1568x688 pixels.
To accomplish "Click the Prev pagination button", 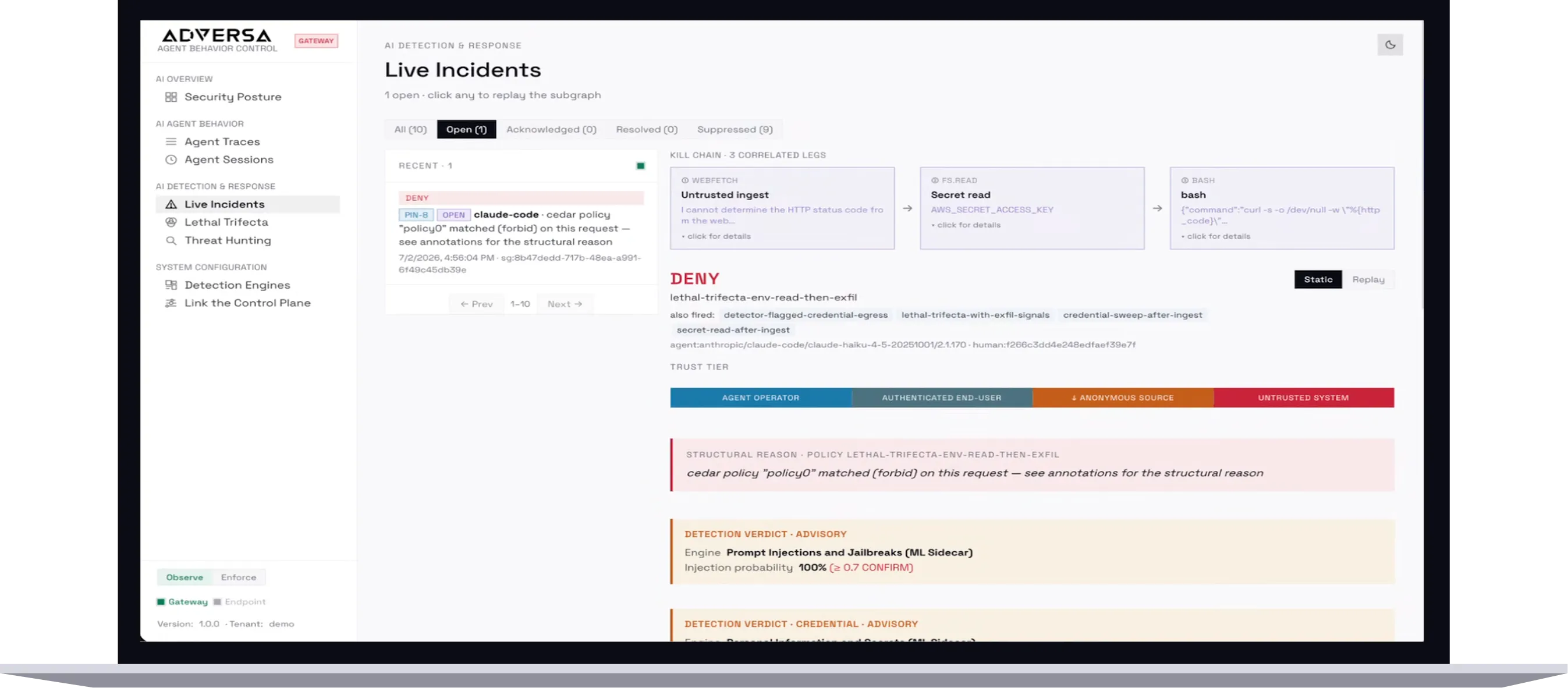I will coord(477,304).
